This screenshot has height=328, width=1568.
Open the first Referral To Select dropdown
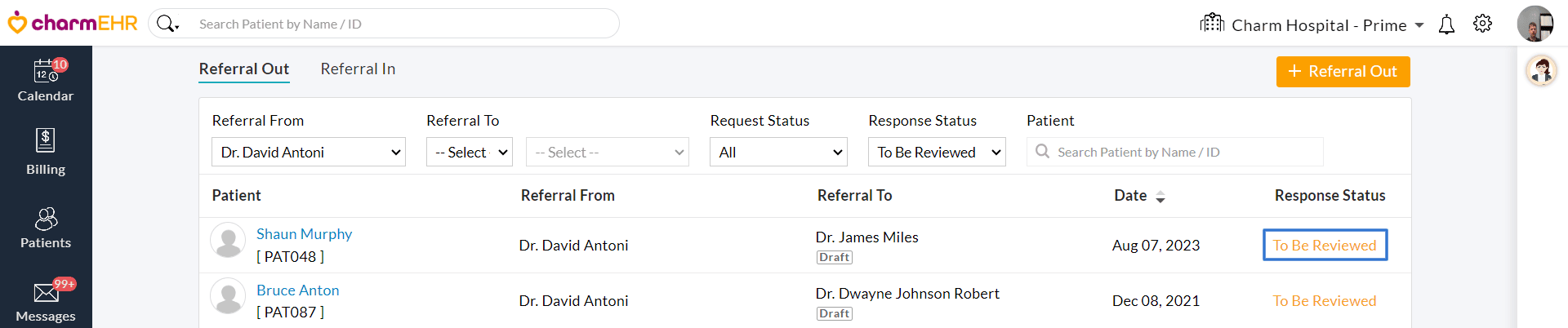[470, 152]
